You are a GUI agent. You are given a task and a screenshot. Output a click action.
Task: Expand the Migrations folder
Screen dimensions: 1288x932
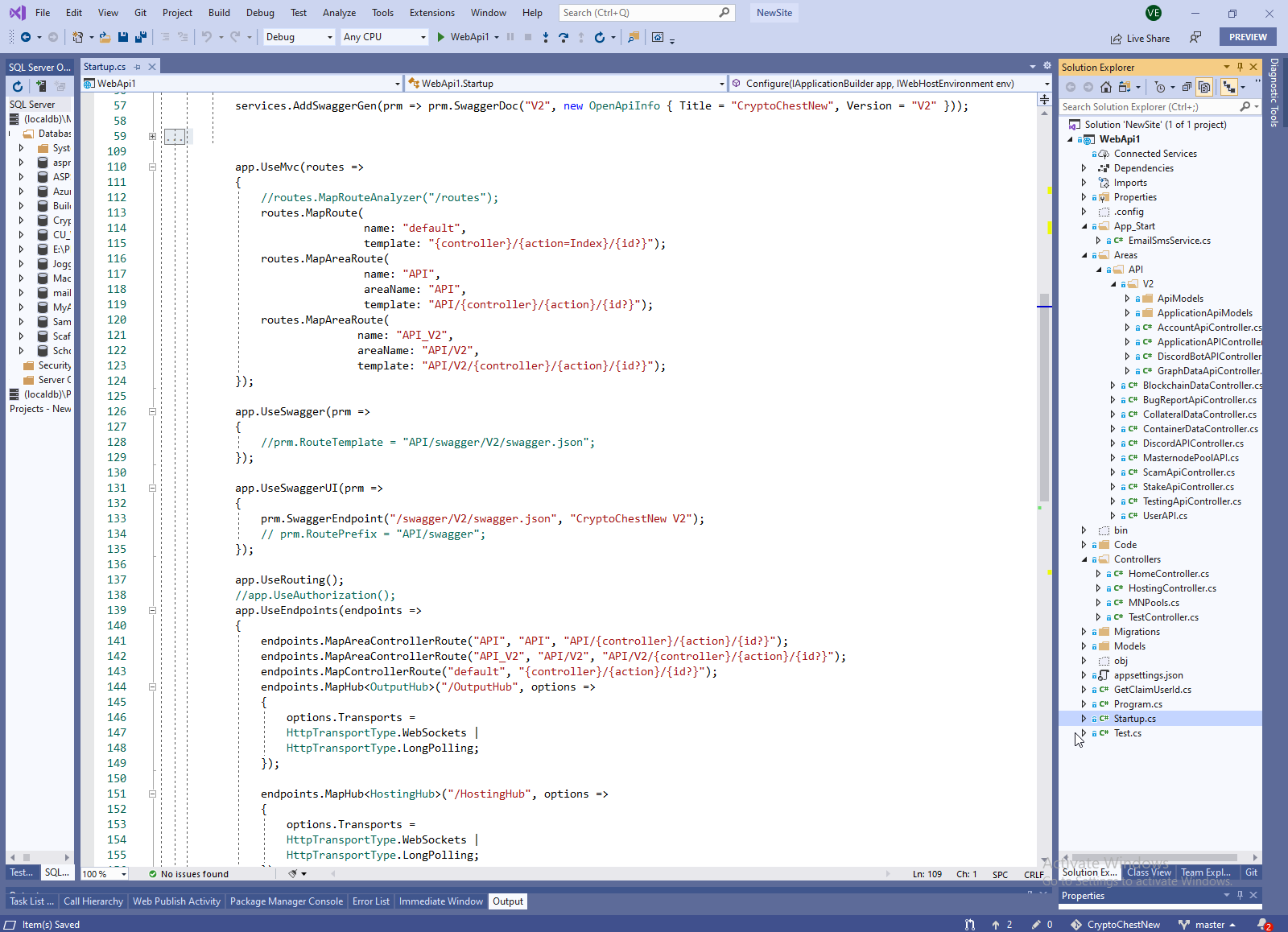click(x=1084, y=632)
